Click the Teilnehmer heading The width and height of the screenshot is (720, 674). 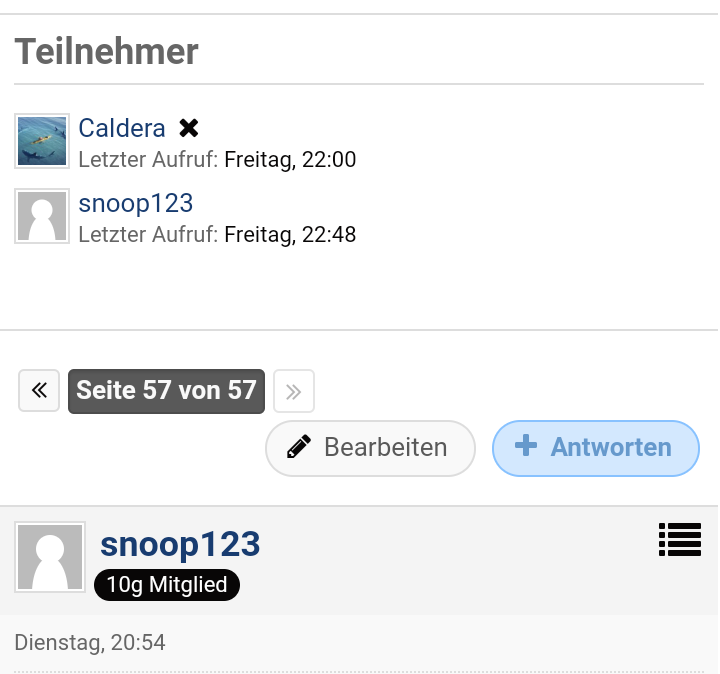pos(107,51)
